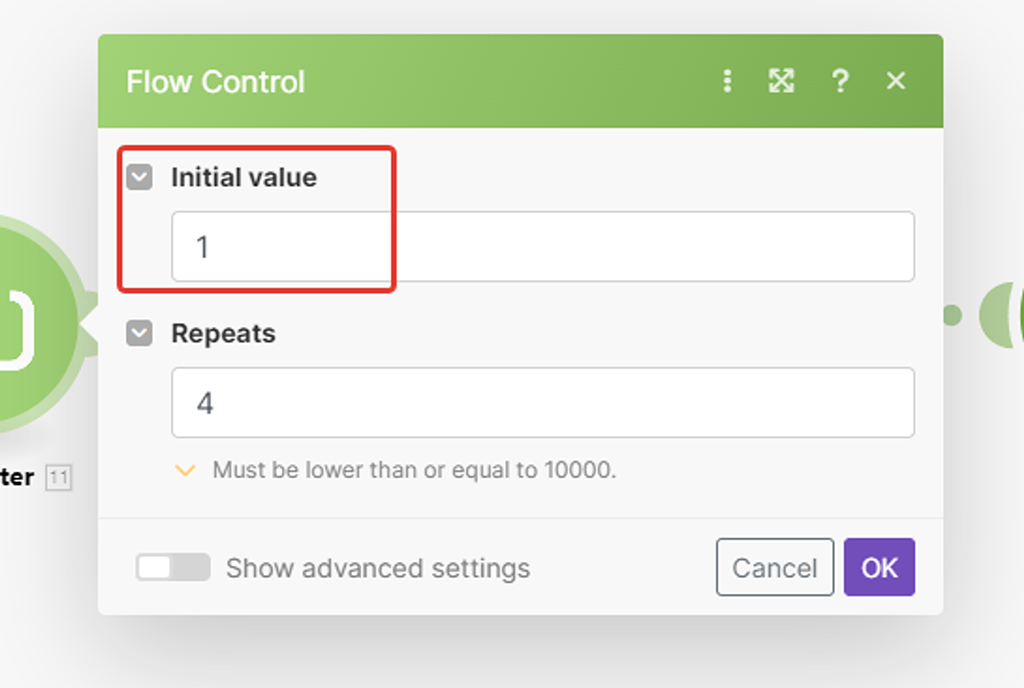Select the partially visible module on the right
This screenshot has width=1024, height=688.
[x=1002, y=315]
